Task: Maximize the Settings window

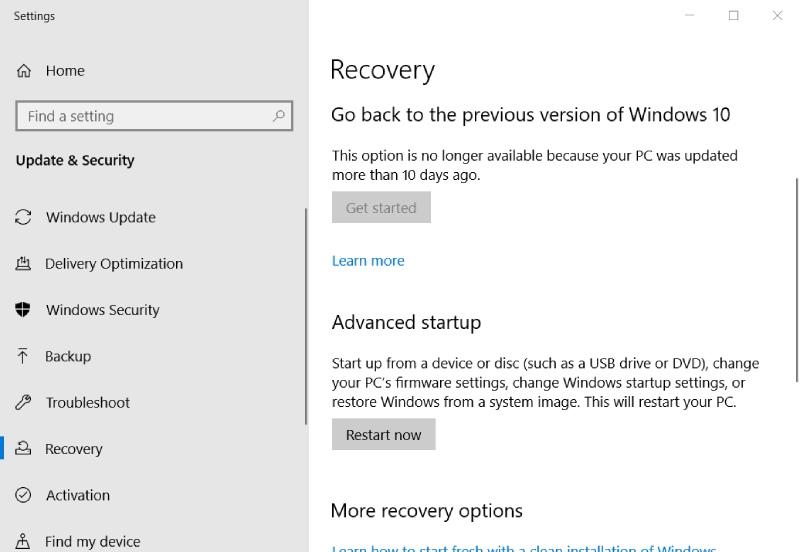Action: (x=733, y=15)
